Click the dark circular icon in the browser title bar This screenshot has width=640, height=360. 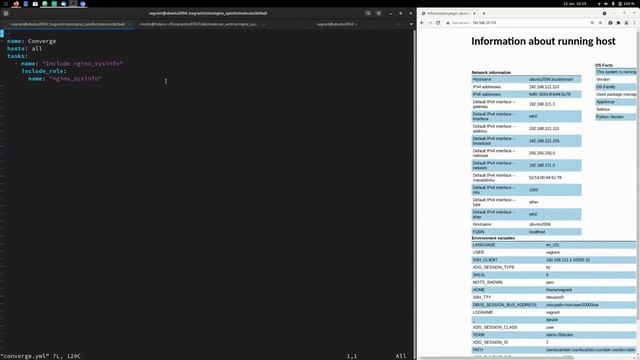tap(604, 13)
